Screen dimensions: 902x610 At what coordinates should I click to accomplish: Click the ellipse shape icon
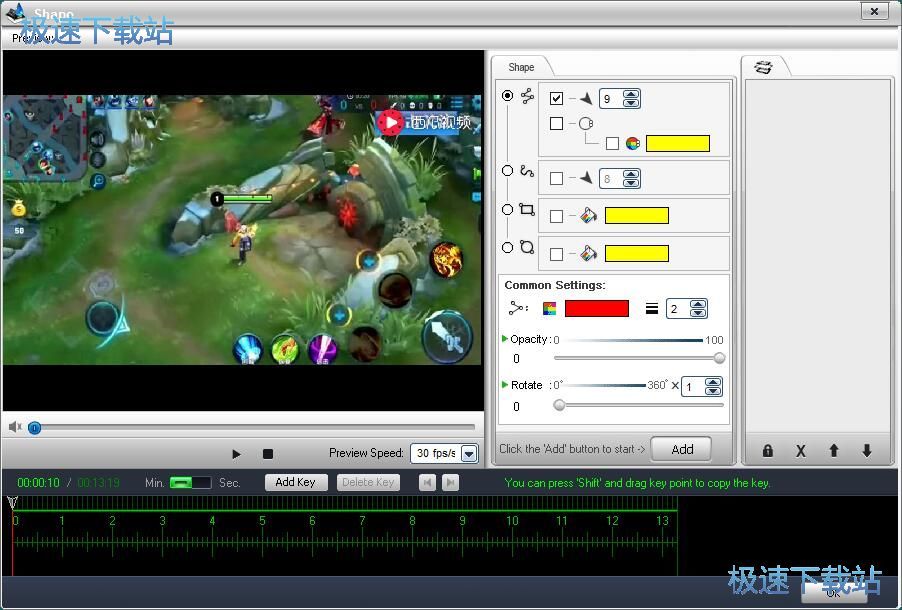pos(527,247)
